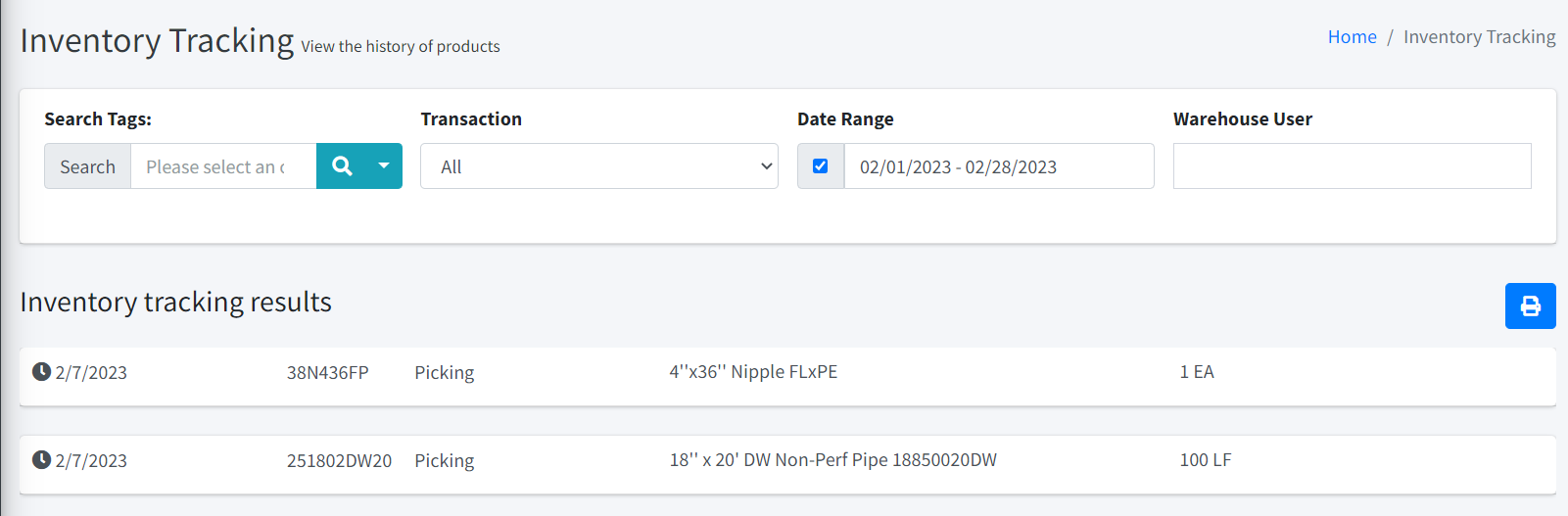This screenshot has width=1568, height=516.
Task: Click the clock icon on the 251802DW20 row
Action: [x=41, y=460]
